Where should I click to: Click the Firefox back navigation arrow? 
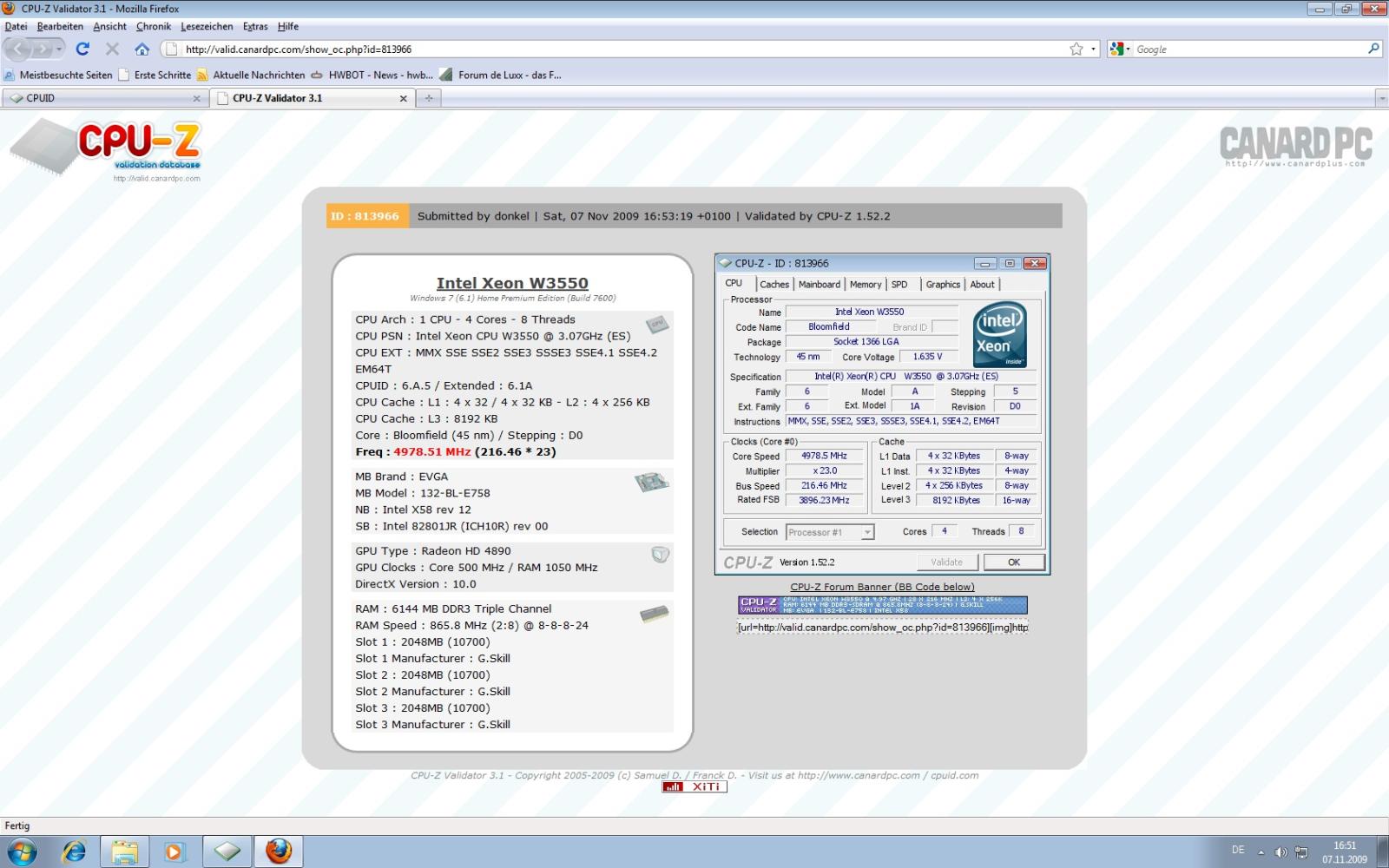18,49
